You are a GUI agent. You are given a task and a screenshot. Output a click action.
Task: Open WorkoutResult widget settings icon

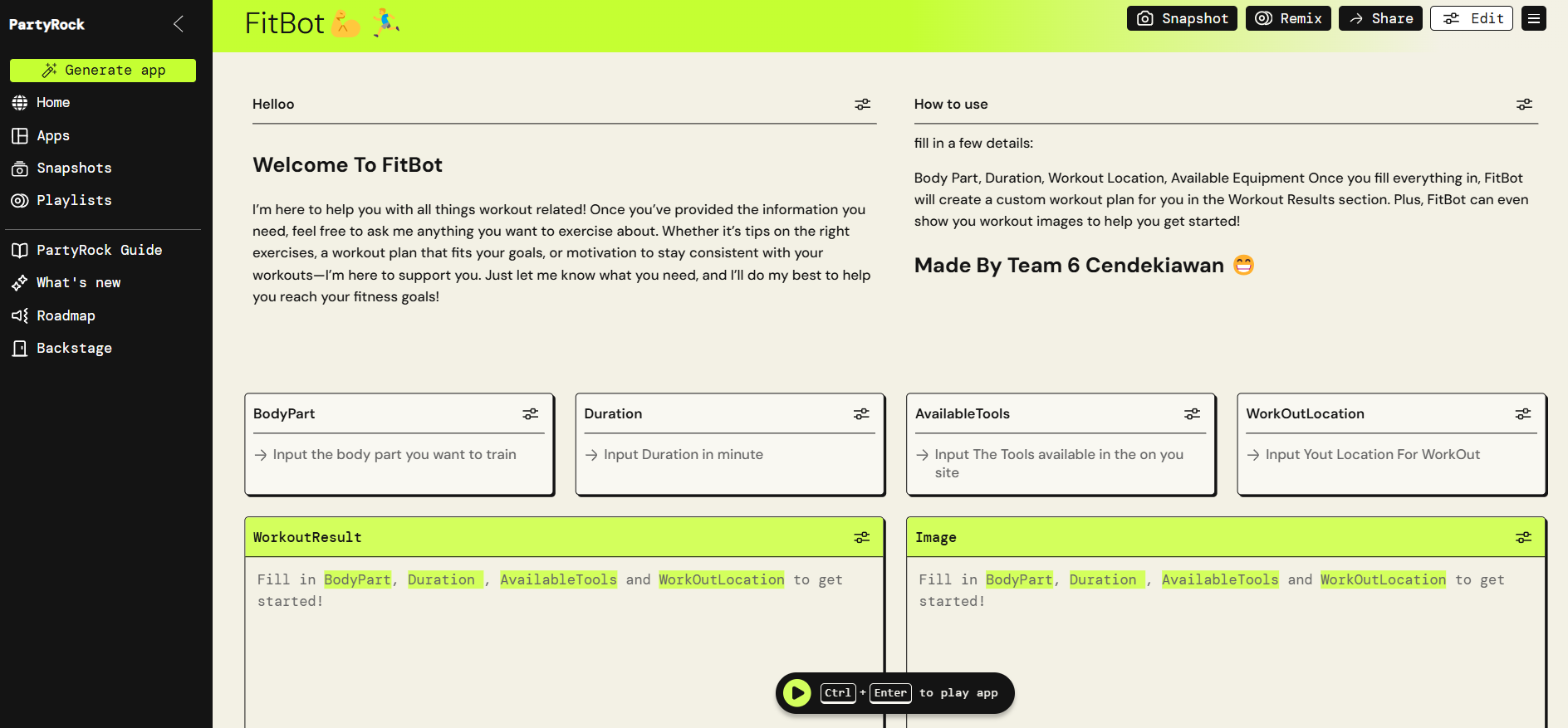click(x=861, y=538)
